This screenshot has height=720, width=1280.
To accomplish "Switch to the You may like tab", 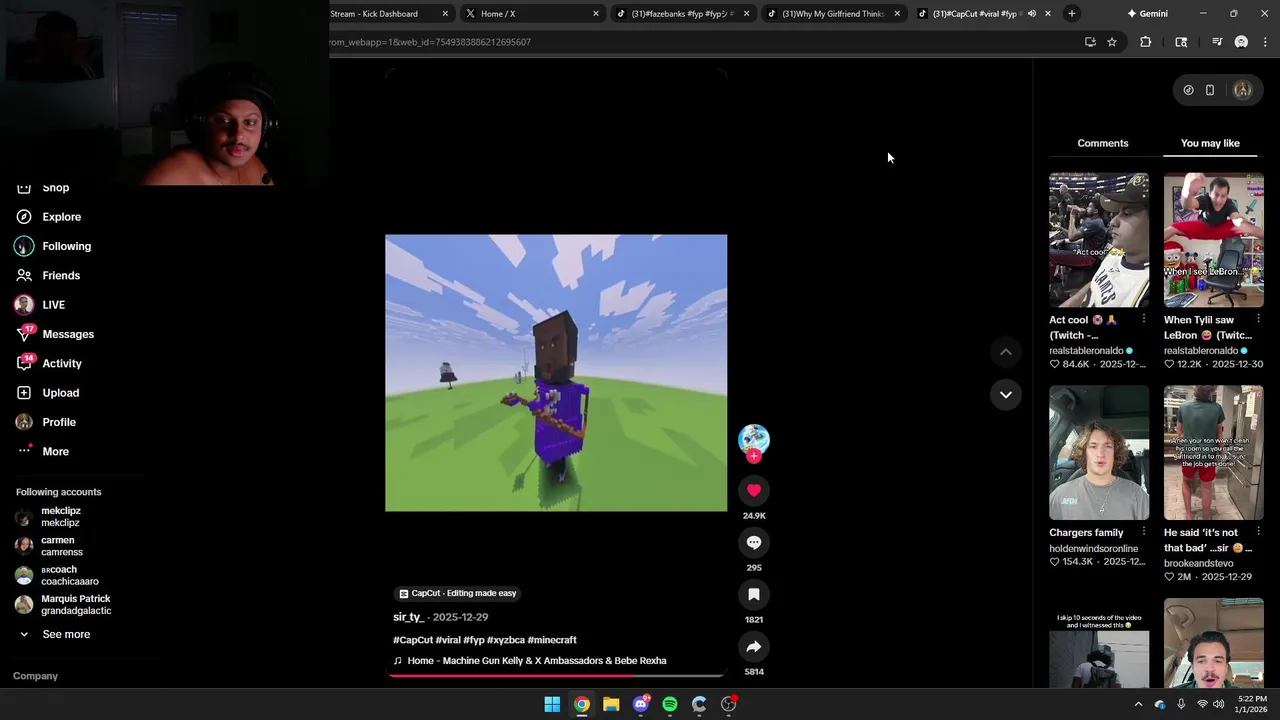I will (1210, 143).
